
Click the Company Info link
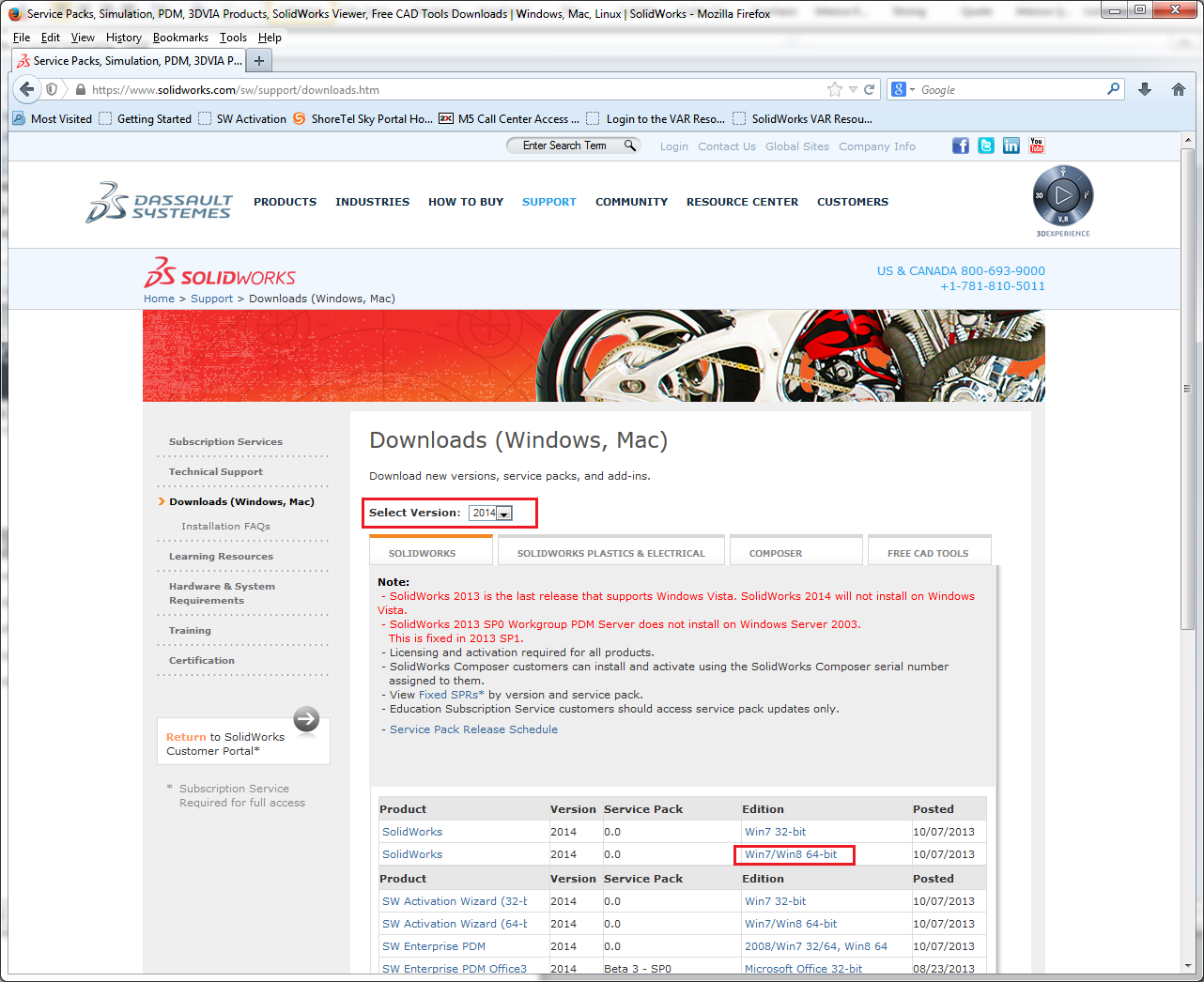tap(877, 146)
